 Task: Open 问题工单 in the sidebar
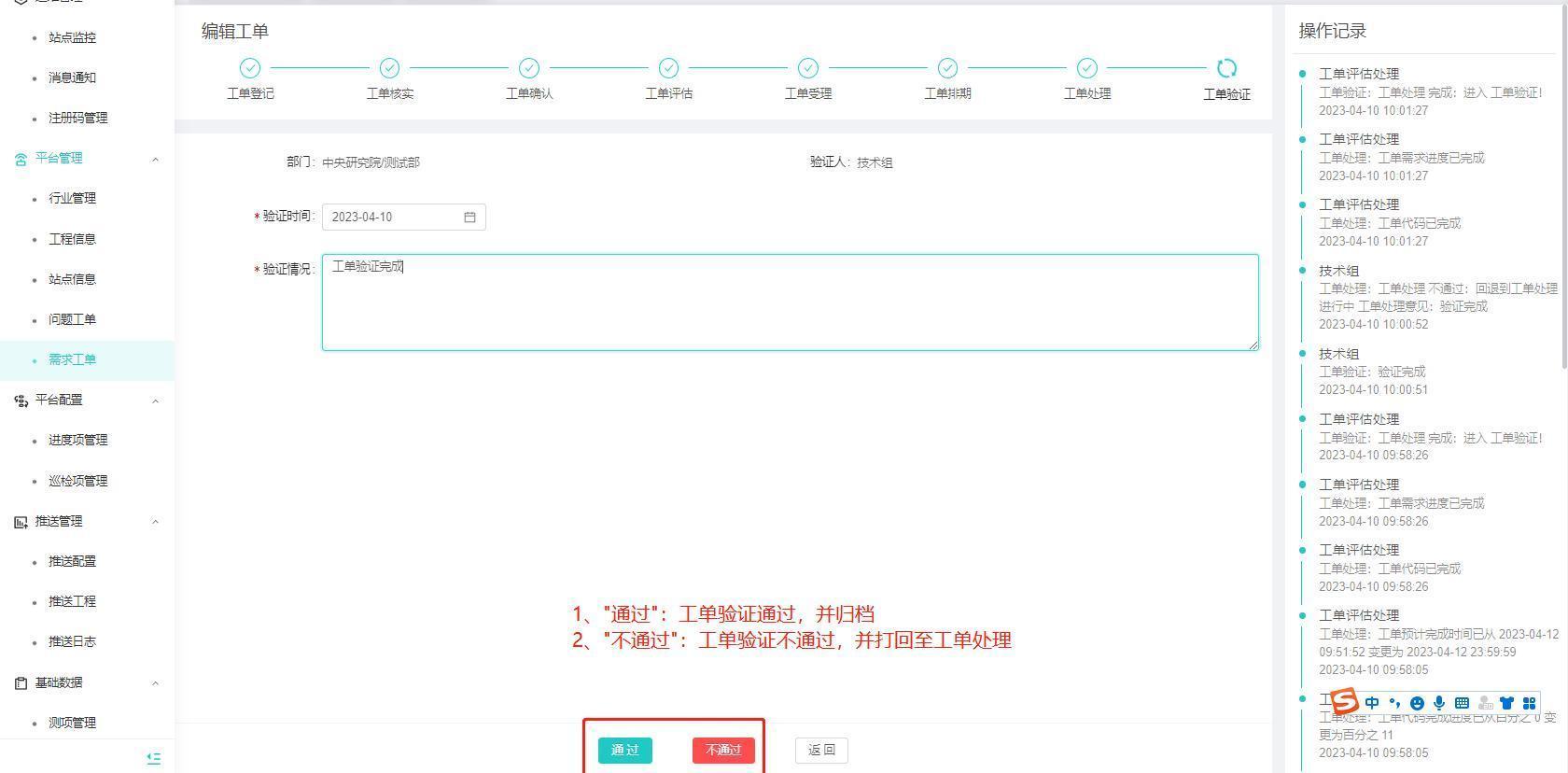point(72,319)
